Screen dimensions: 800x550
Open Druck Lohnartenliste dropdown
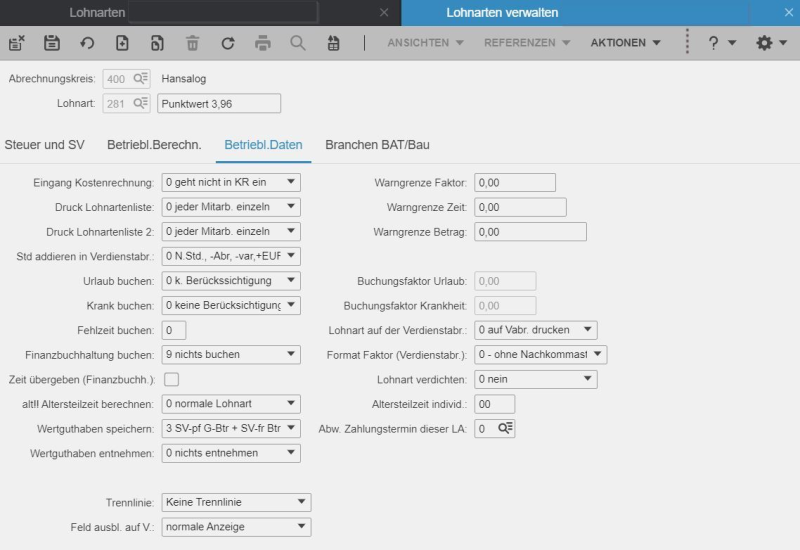[231, 207]
